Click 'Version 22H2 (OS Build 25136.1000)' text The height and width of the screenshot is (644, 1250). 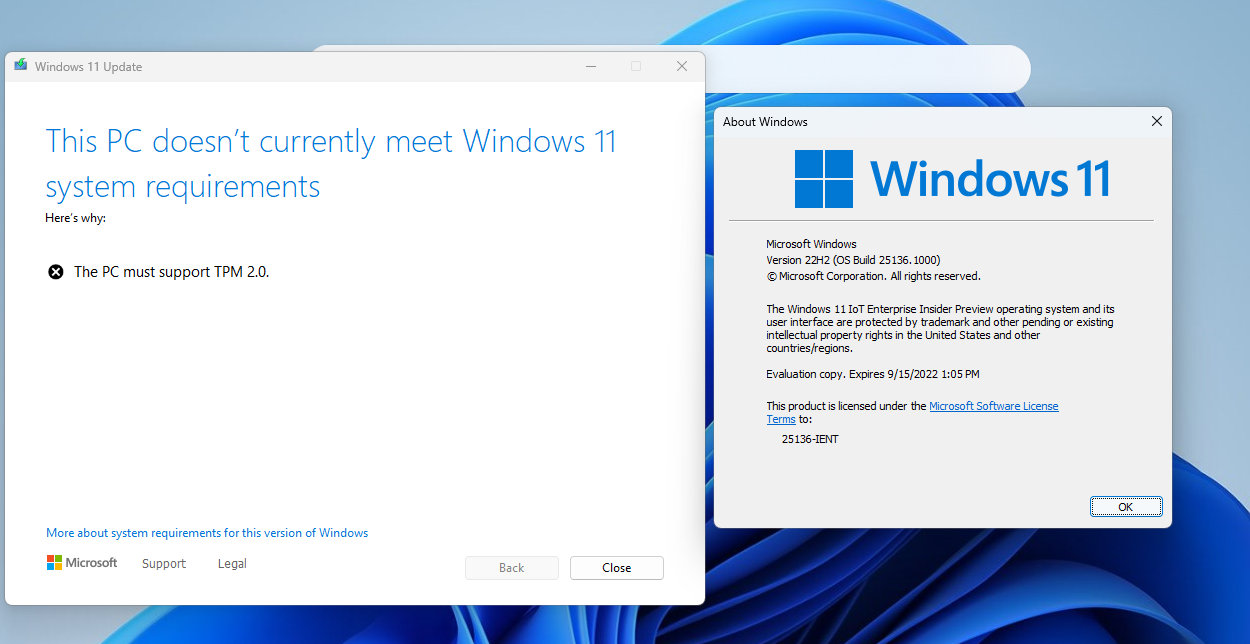click(853, 260)
